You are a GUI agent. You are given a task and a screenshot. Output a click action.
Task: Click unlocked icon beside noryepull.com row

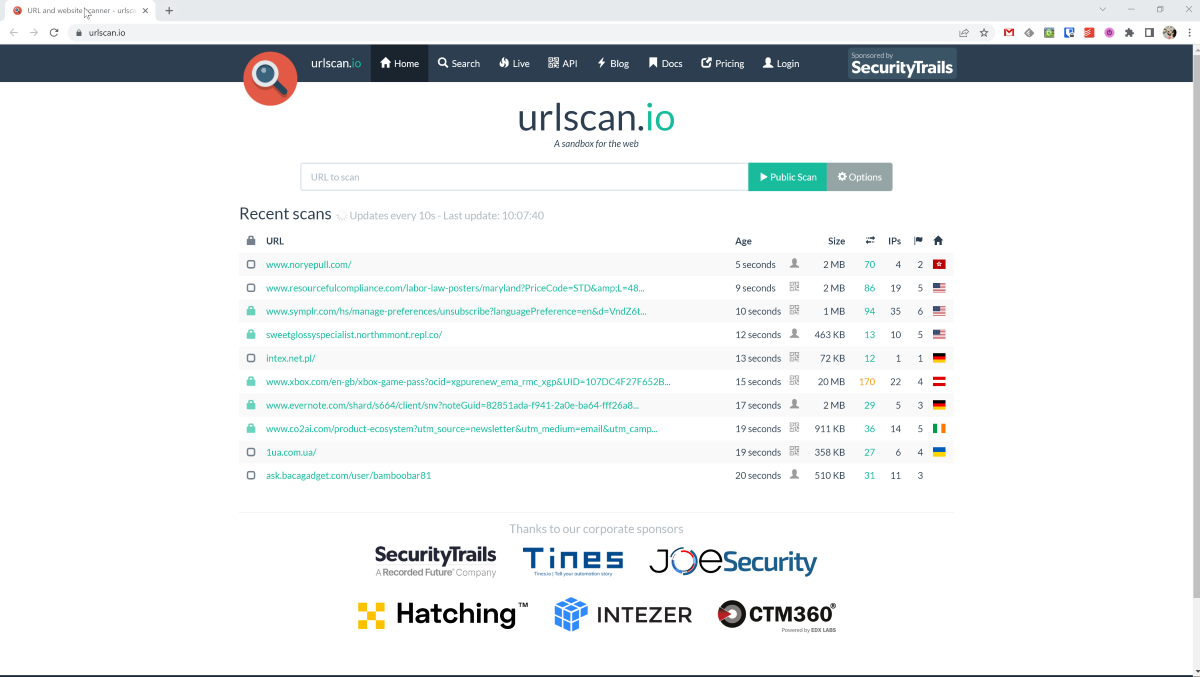(x=251, y=265)
